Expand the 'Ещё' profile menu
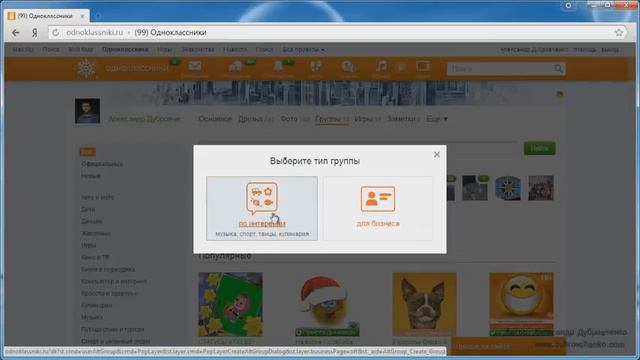Screen dimensions: 640x360 (437, 119)
